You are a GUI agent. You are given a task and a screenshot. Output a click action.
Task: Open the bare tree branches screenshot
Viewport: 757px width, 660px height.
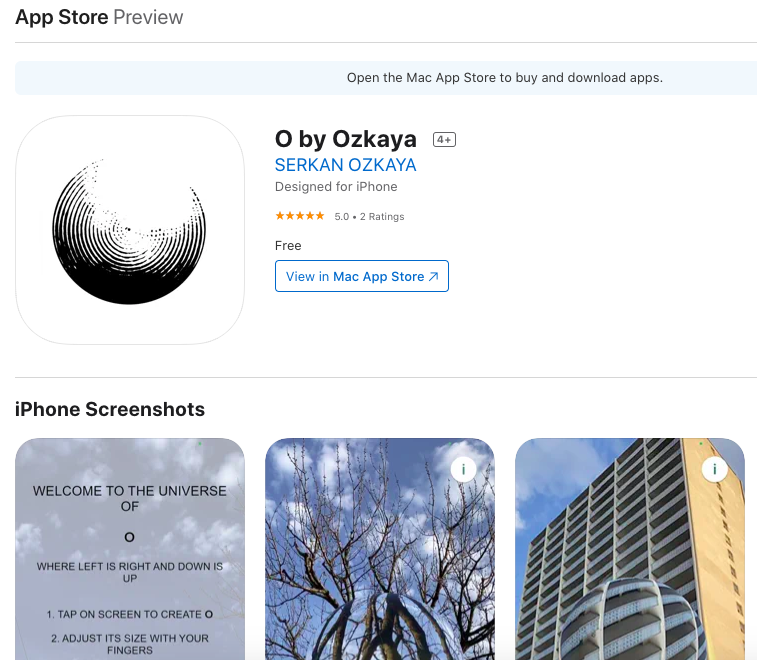pyautogui.click(x=380, y=549)
